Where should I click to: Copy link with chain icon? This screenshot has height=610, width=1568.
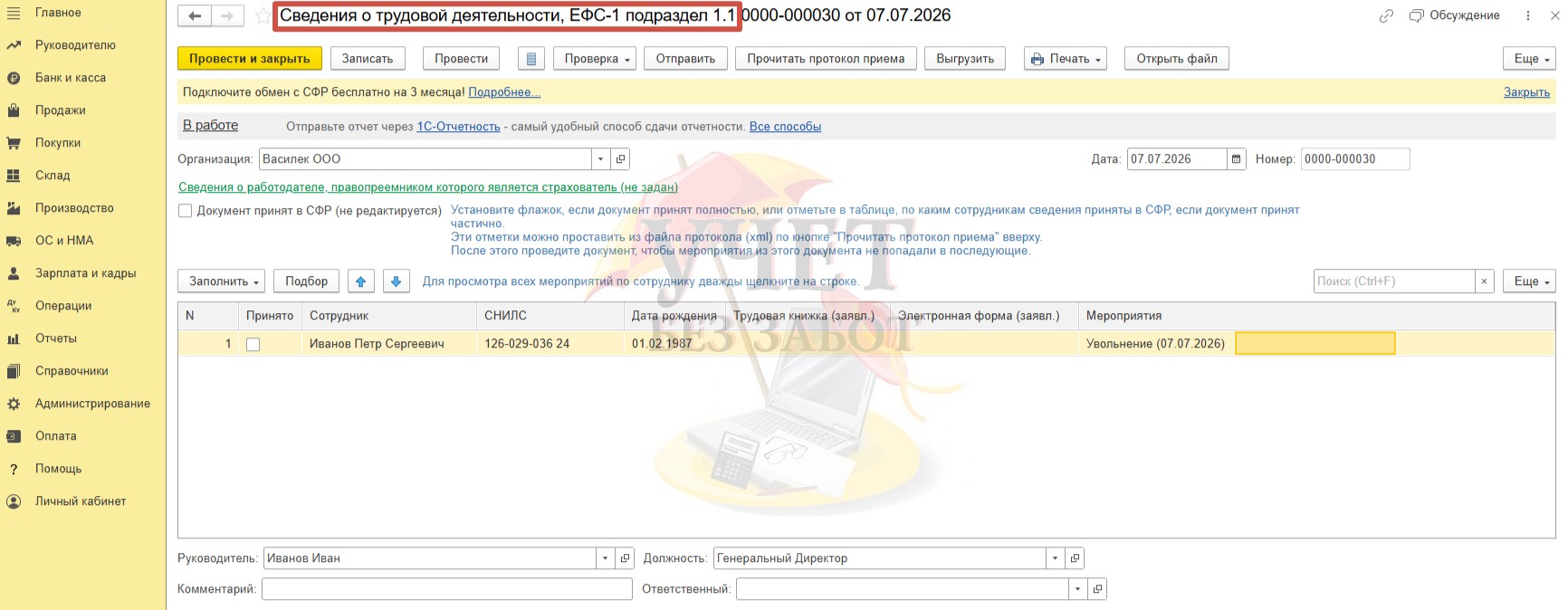(1386, 16)
